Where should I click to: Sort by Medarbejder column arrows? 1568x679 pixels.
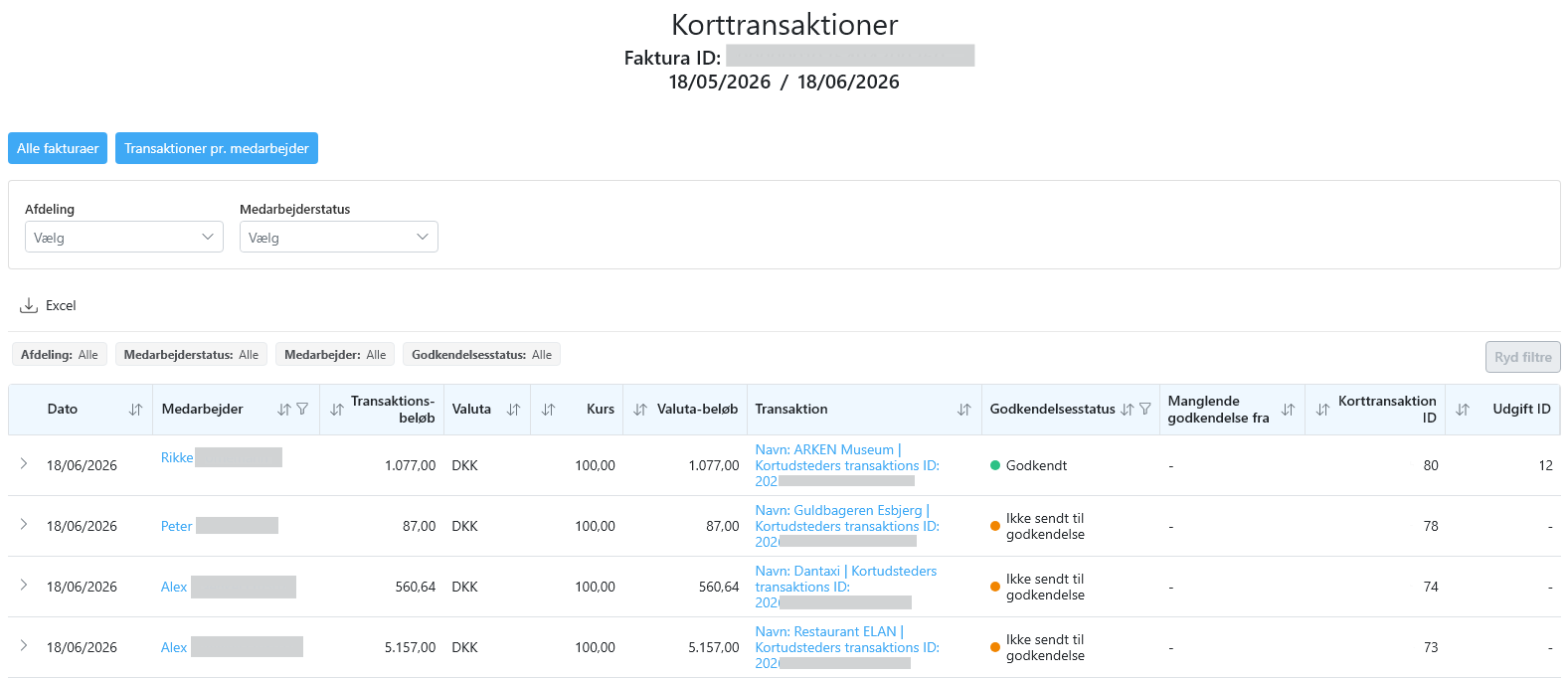point(284,410)
